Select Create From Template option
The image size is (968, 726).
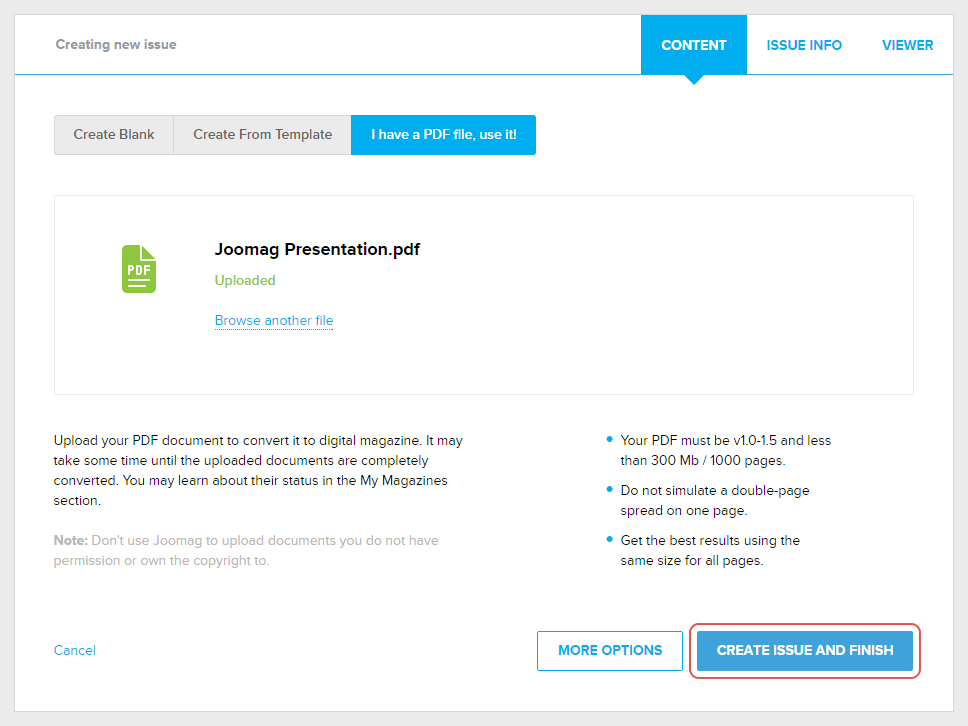[x=262, y=135]
